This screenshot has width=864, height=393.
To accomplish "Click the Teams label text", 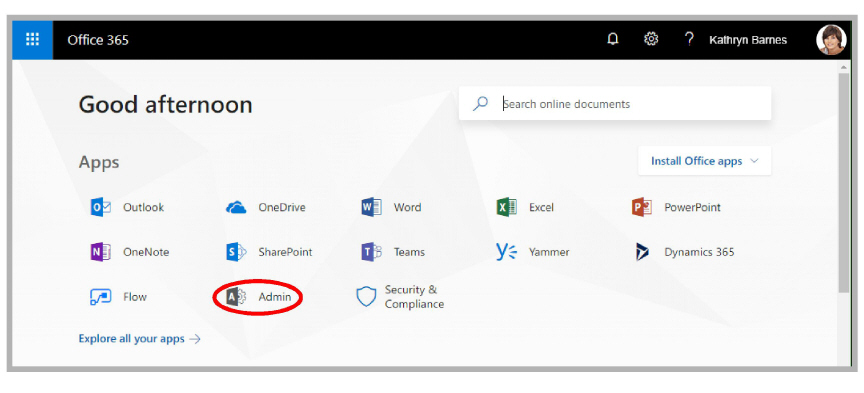I will click(409, 252).
